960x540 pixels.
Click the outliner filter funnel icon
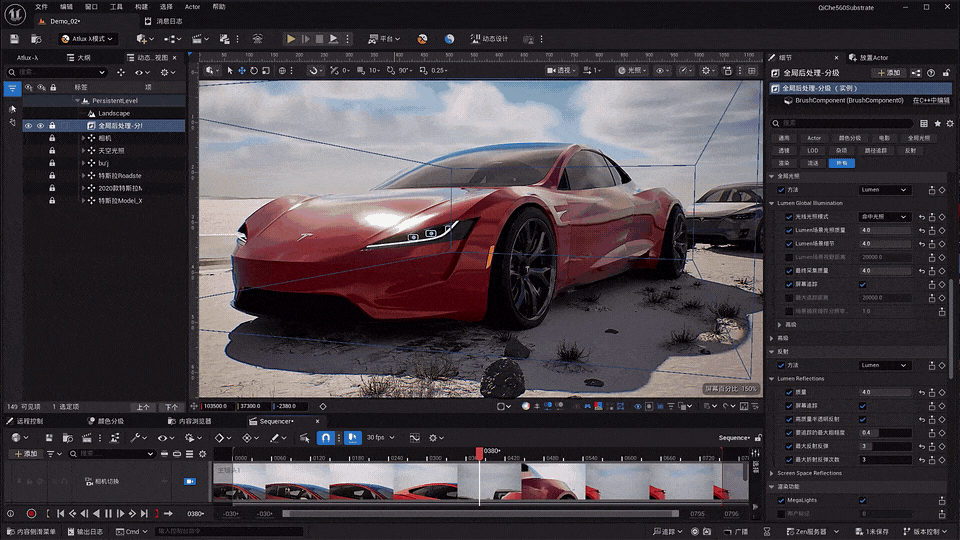pos(12,88)
